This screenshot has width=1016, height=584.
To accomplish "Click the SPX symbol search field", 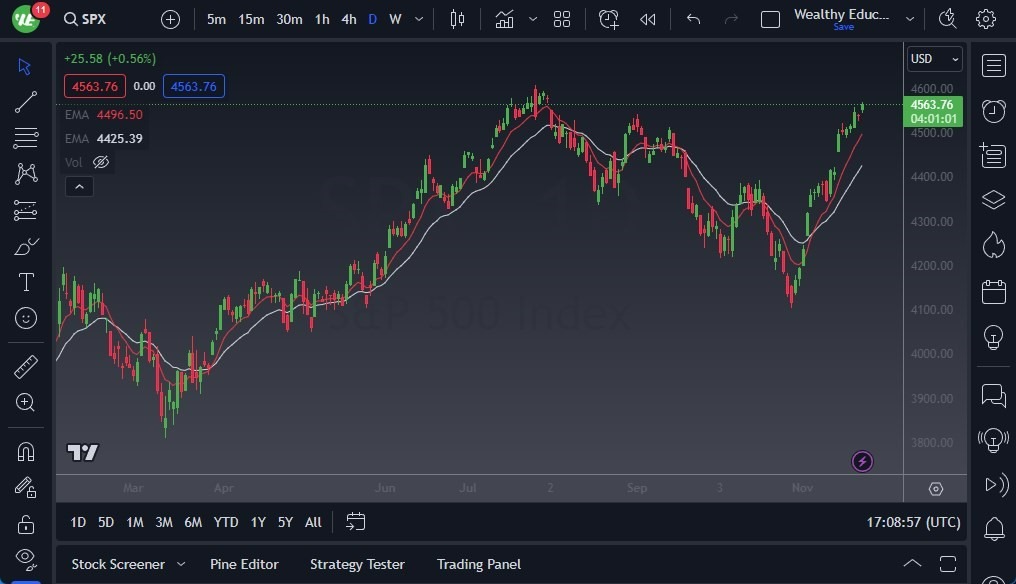I will [86, 18].
